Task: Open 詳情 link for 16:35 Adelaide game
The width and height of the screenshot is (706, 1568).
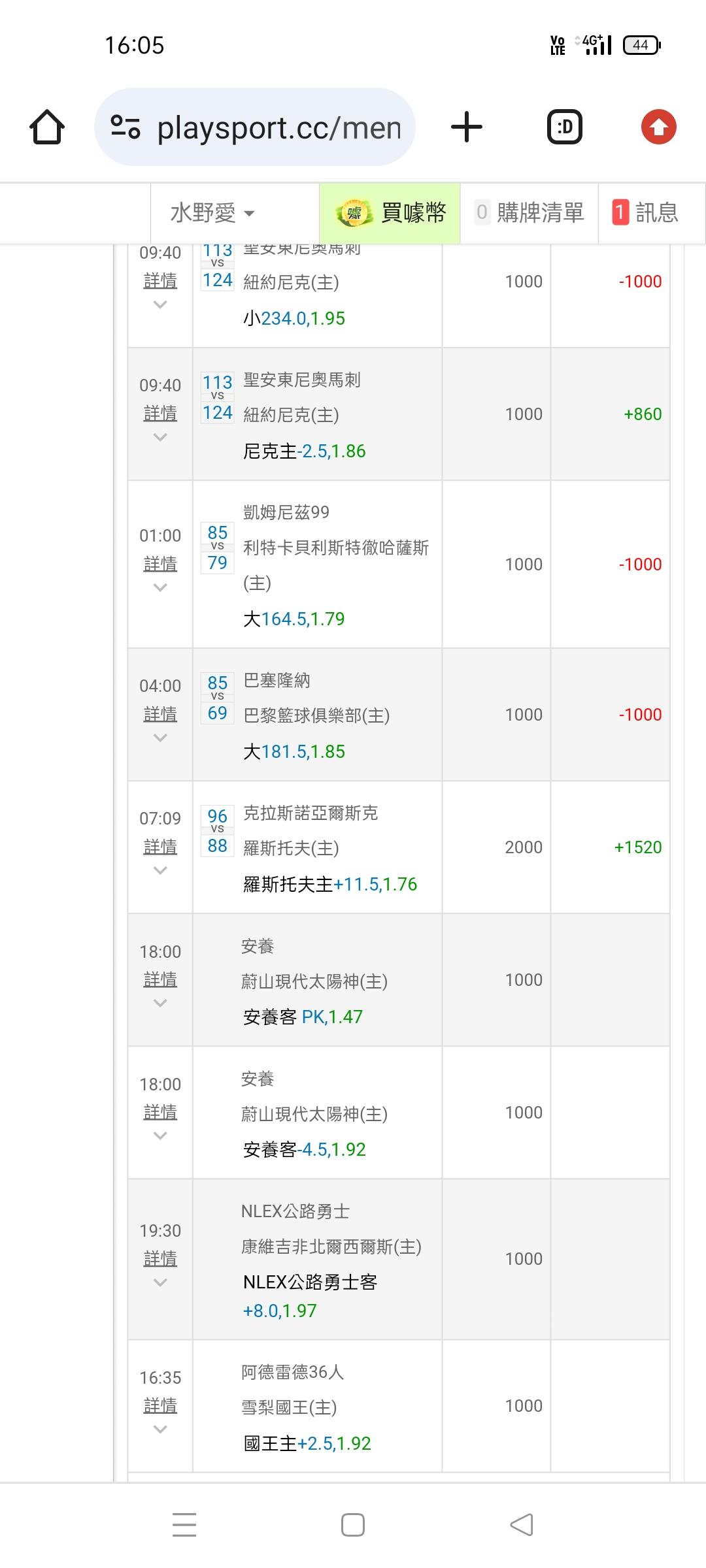Action: [x=160, y=1405]
